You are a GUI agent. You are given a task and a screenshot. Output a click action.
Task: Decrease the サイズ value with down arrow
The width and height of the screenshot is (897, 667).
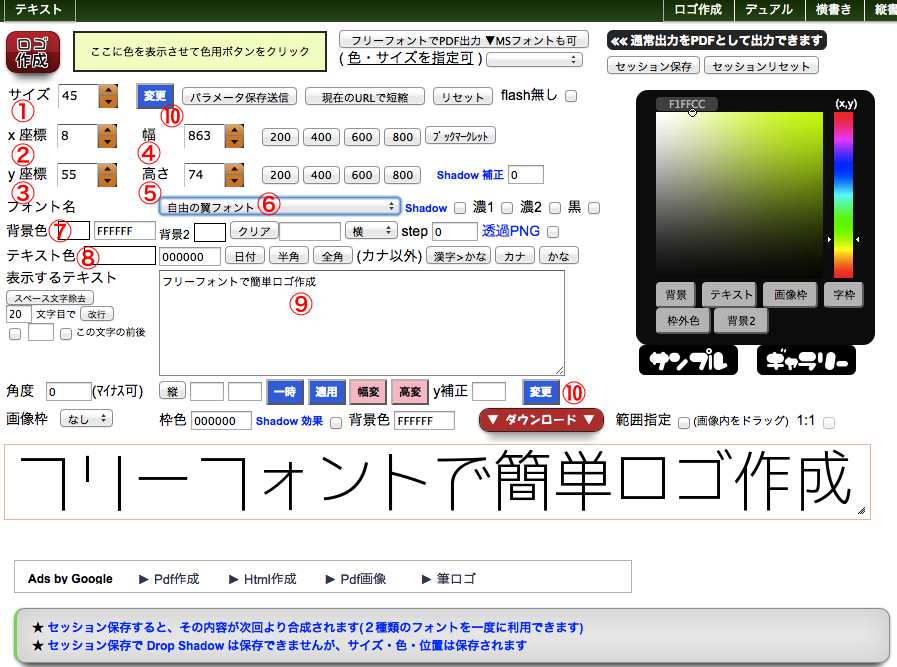point(108,102)
